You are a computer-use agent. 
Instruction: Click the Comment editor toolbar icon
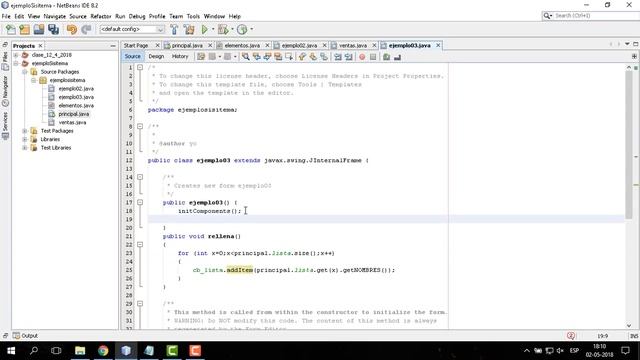[x=387, y=57]
